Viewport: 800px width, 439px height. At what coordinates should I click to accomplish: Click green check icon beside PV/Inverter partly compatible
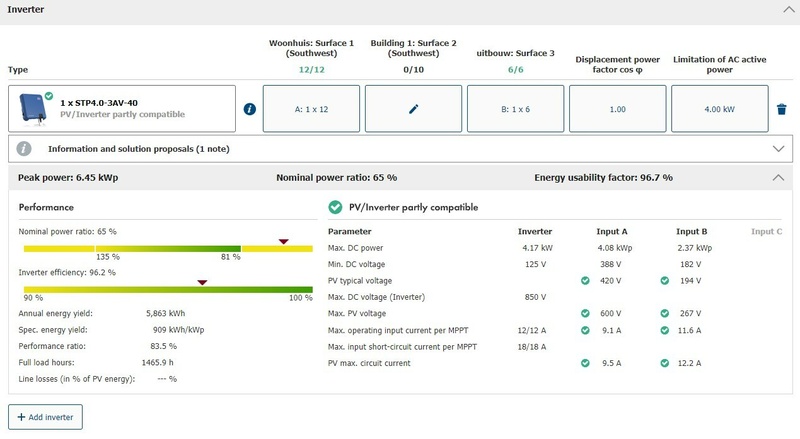click(335, 207)
